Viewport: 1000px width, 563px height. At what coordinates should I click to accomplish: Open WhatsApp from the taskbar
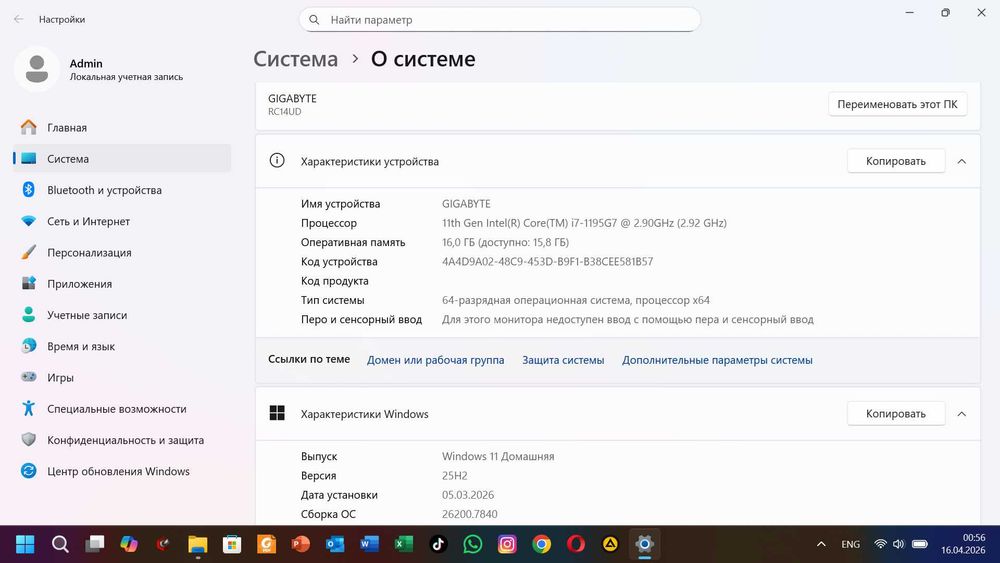tap(473, 544)
